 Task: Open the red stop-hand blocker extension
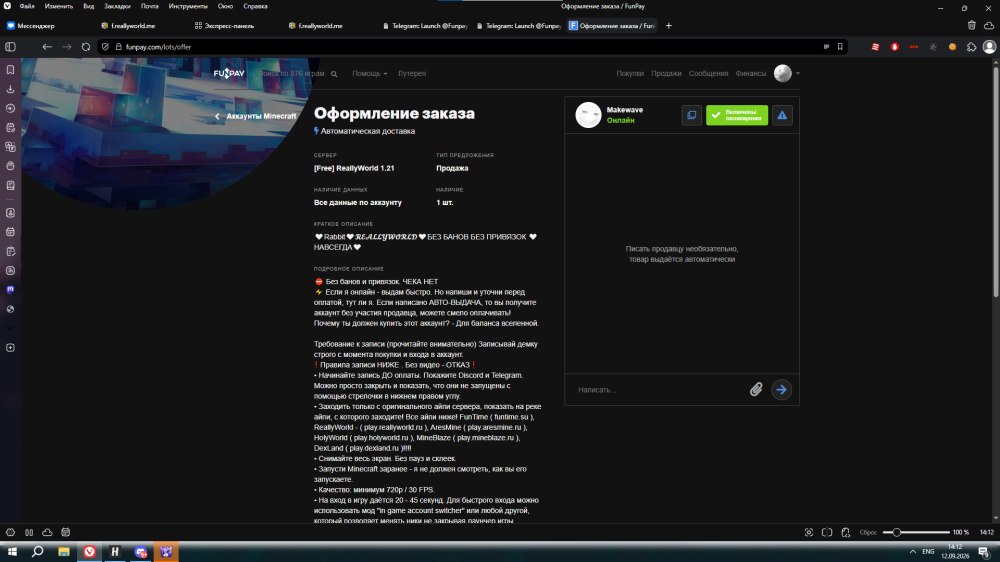coord(895,47)
